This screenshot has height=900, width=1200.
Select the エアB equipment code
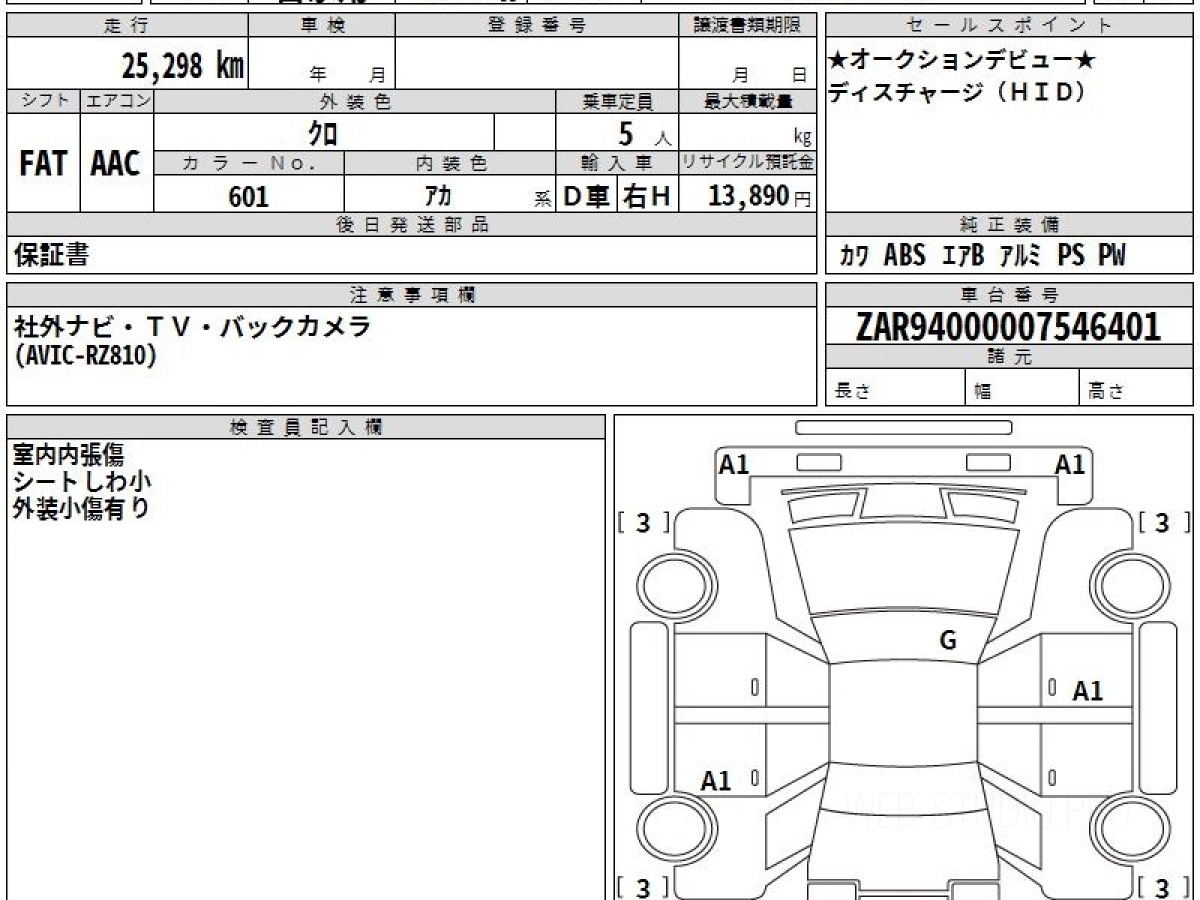[963, 256]
